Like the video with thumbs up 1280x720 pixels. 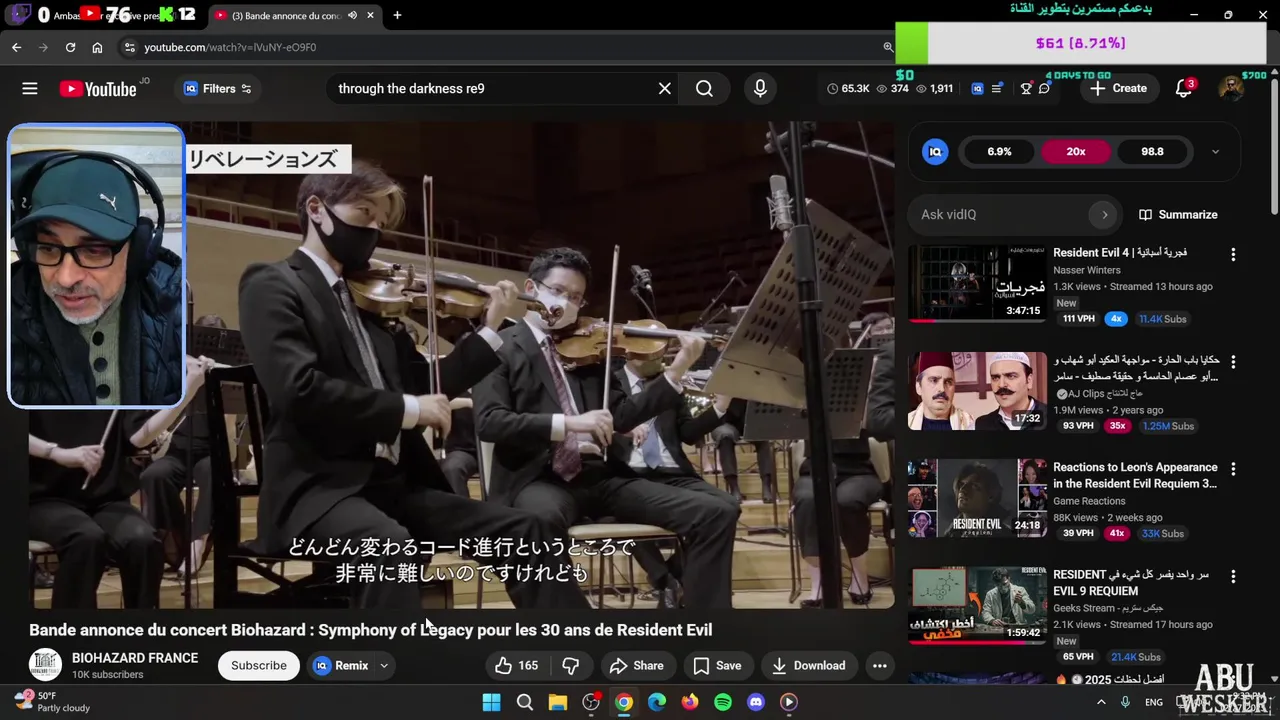coord(517,666)
